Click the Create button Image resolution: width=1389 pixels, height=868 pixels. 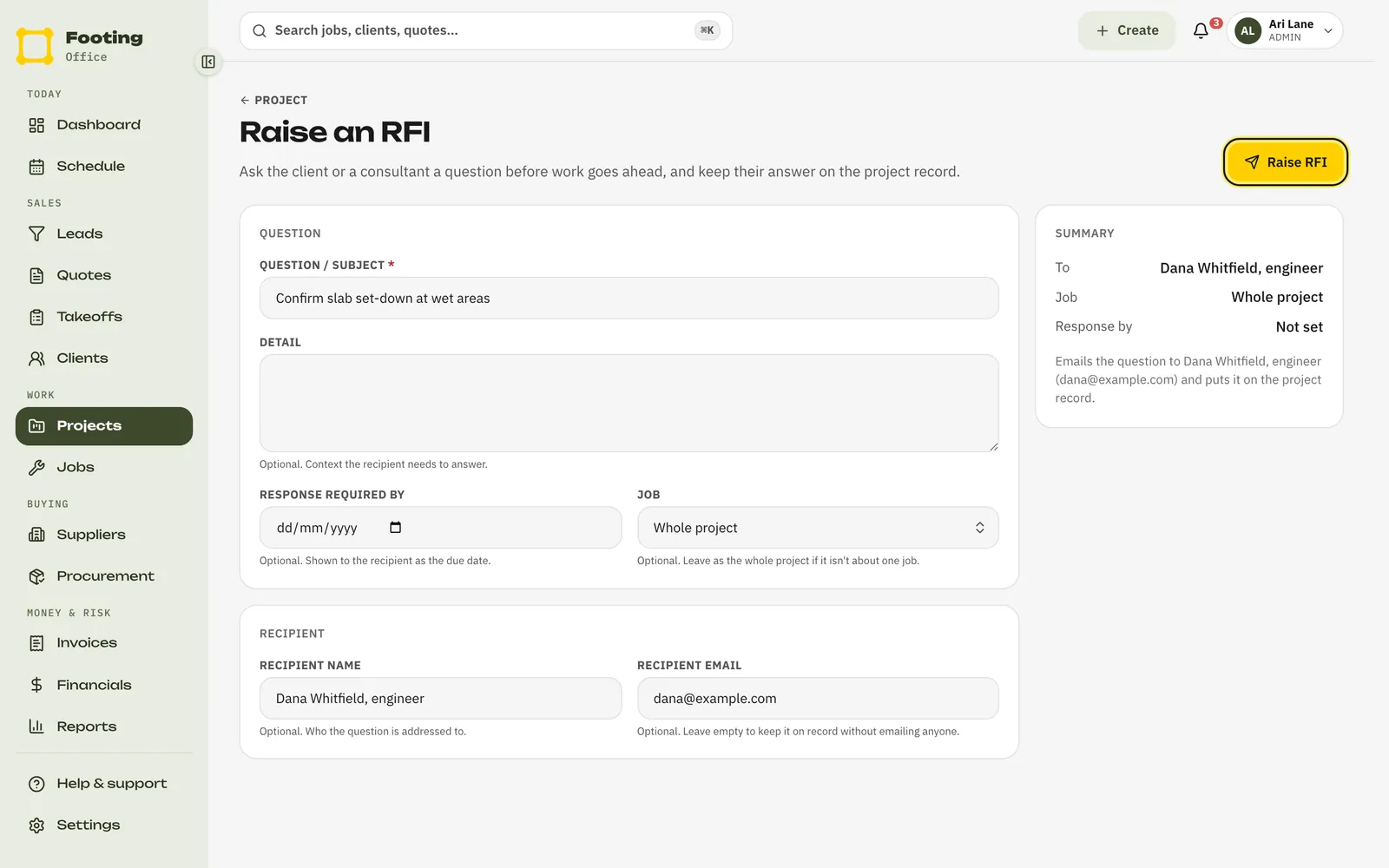[1127, 30]
